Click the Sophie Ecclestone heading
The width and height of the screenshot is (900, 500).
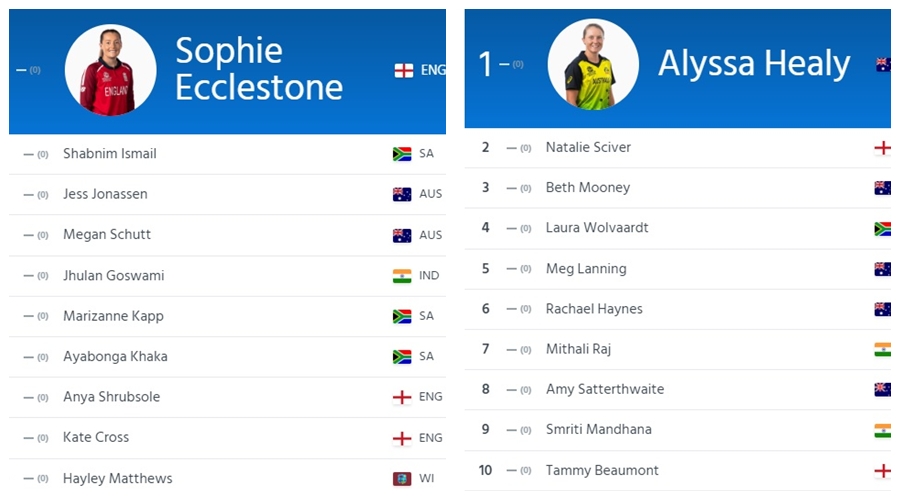[x=258, y=68]
